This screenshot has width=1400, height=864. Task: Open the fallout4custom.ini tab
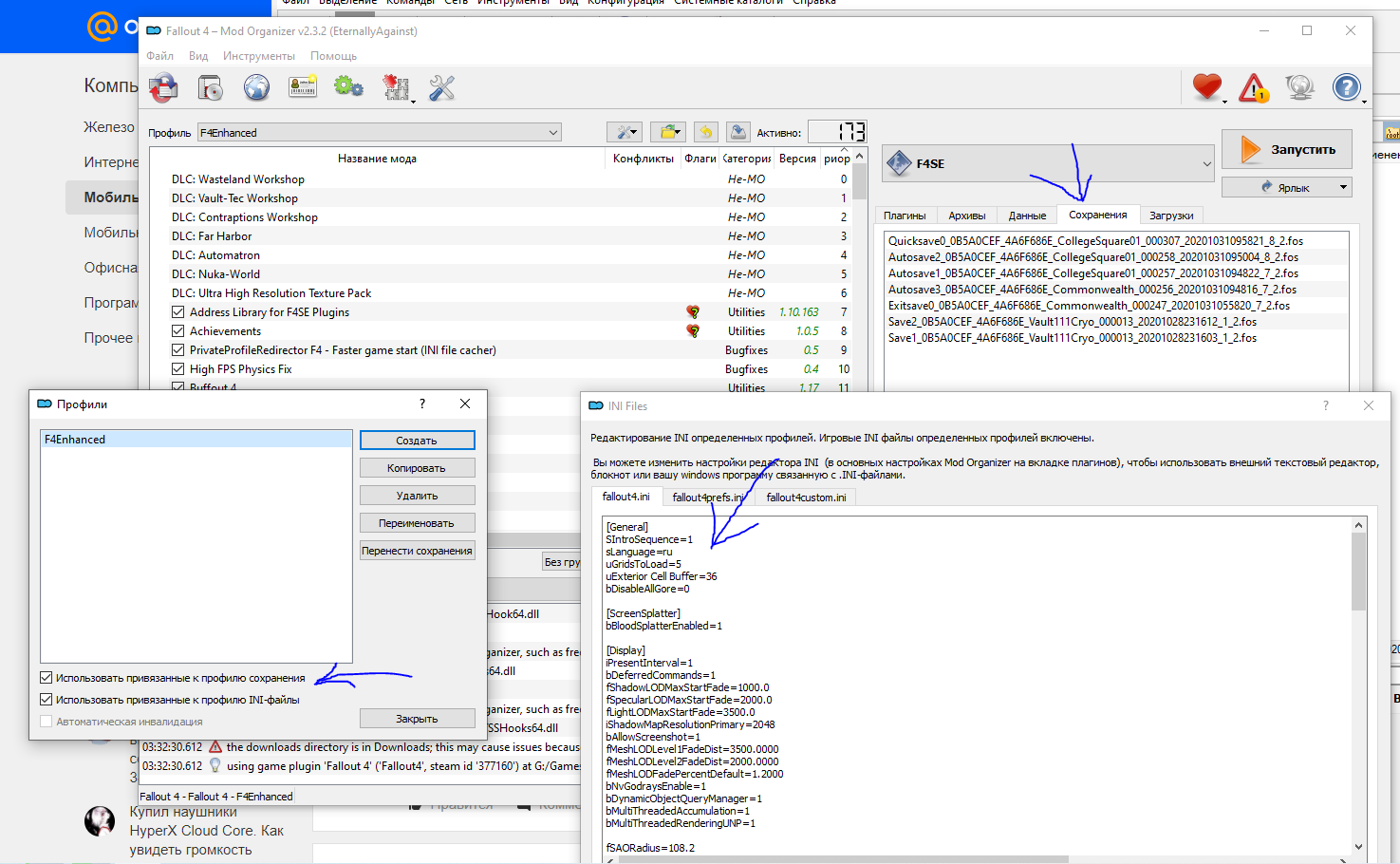click(806, 498)
